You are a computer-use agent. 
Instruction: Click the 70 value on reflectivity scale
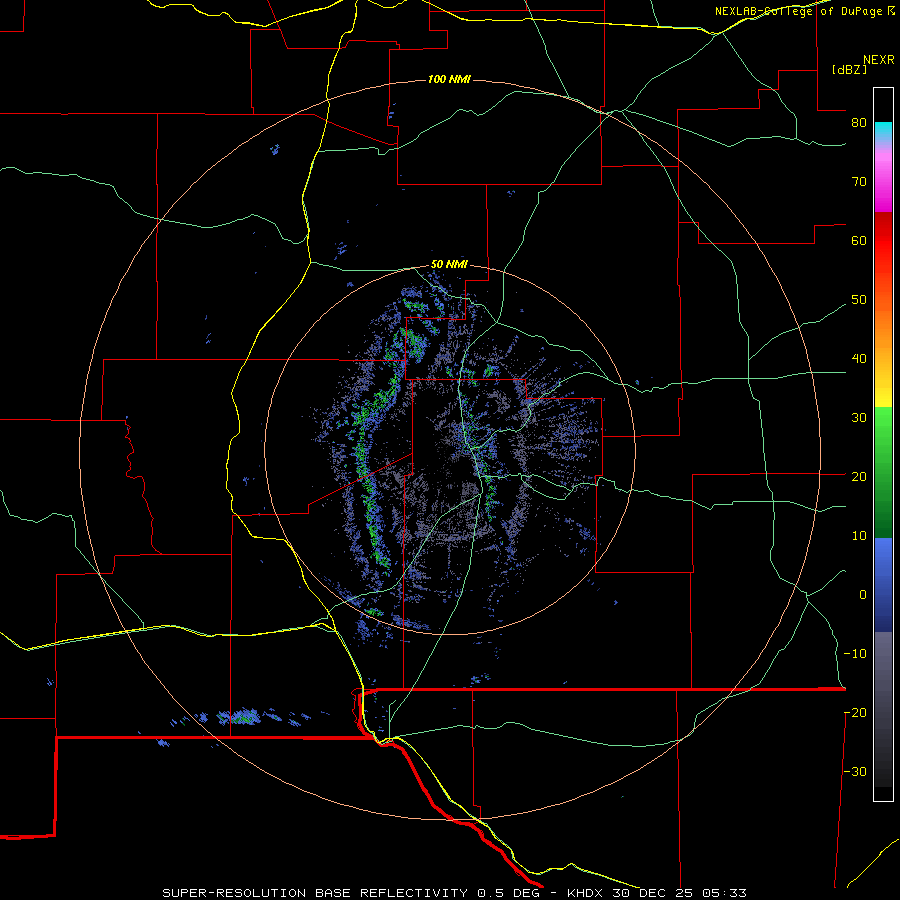pos(859,182)
